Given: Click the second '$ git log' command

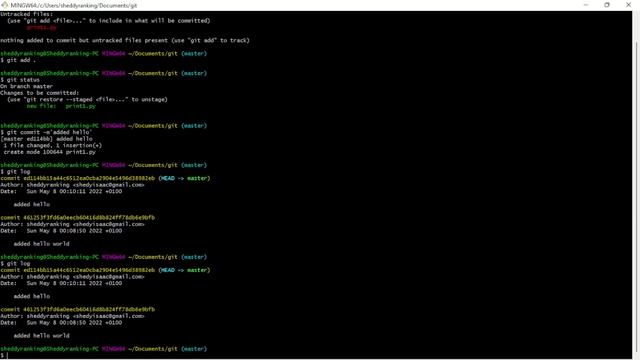Looking at the screenshot, I should (15, 263).
